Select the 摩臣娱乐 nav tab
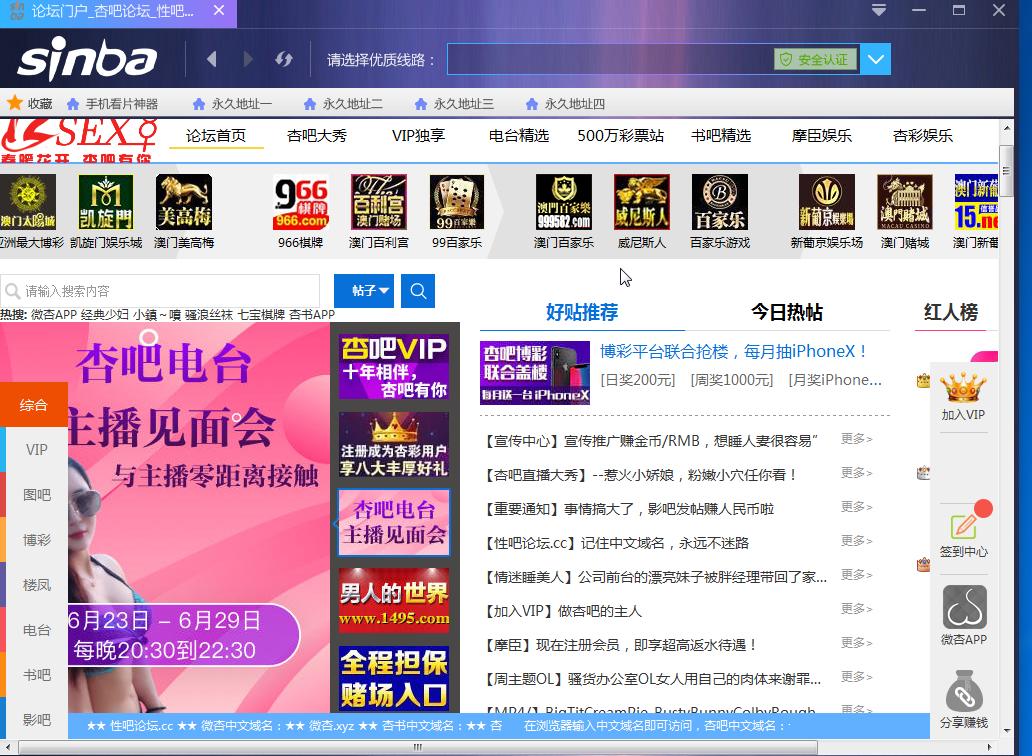Screen dimensions: 1032x756 coord(821,136)
